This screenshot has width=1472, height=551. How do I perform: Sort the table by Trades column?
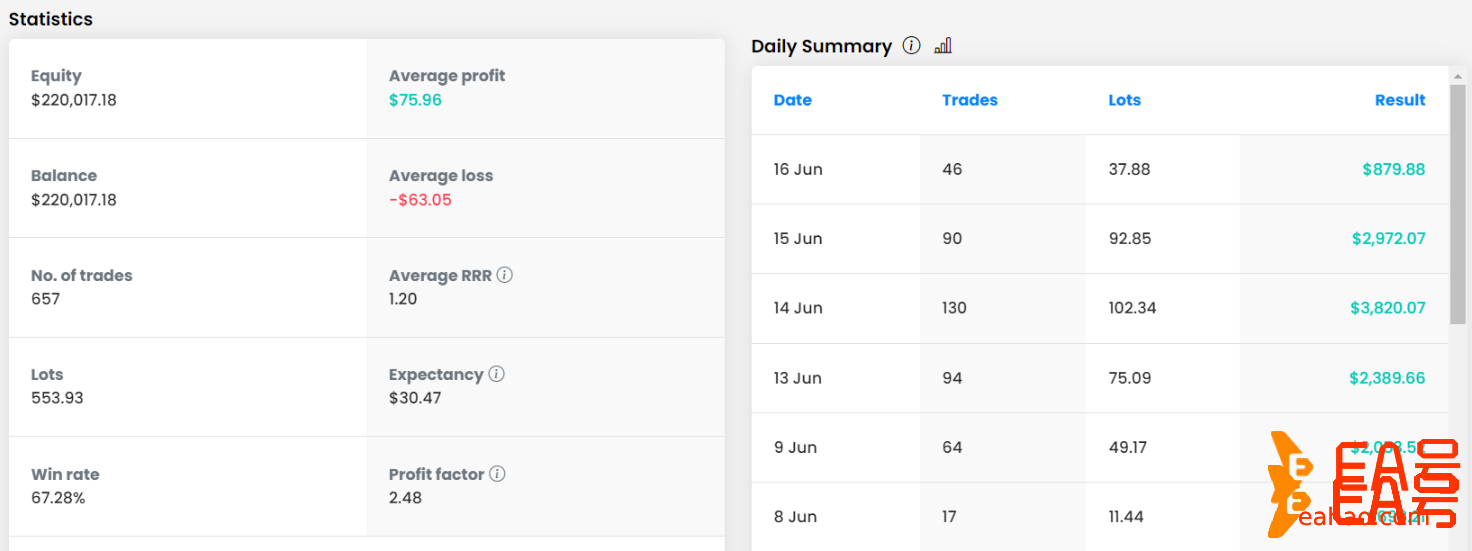coord(969,100)
